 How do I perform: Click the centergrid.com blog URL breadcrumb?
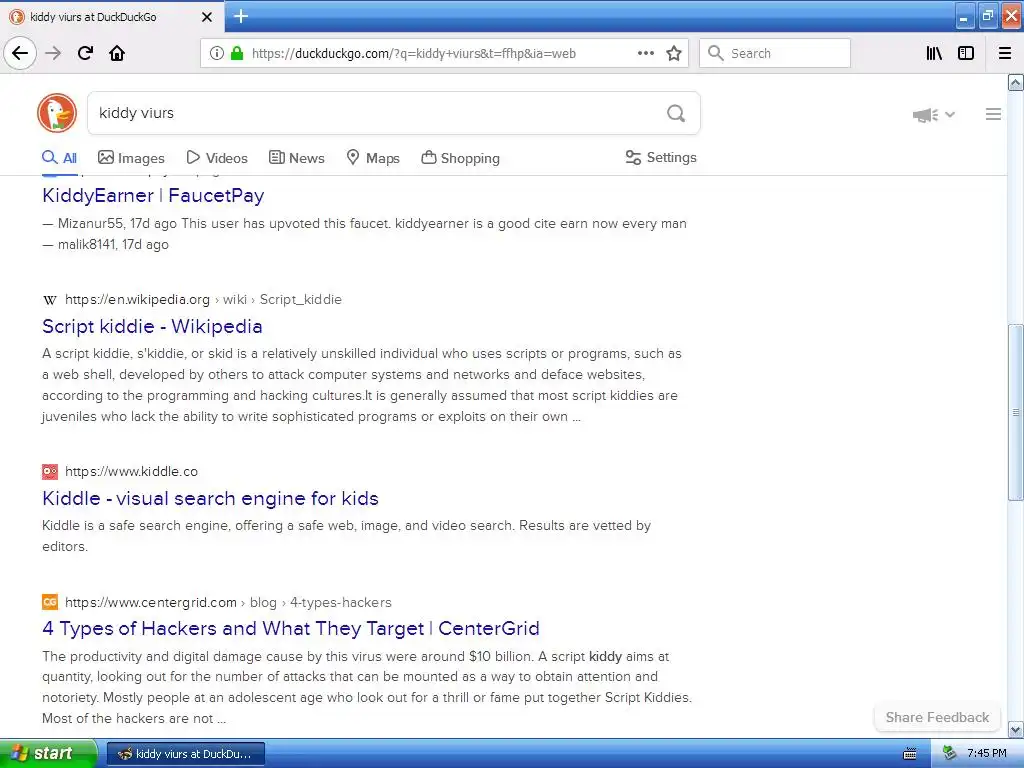(x=228, y=602)
